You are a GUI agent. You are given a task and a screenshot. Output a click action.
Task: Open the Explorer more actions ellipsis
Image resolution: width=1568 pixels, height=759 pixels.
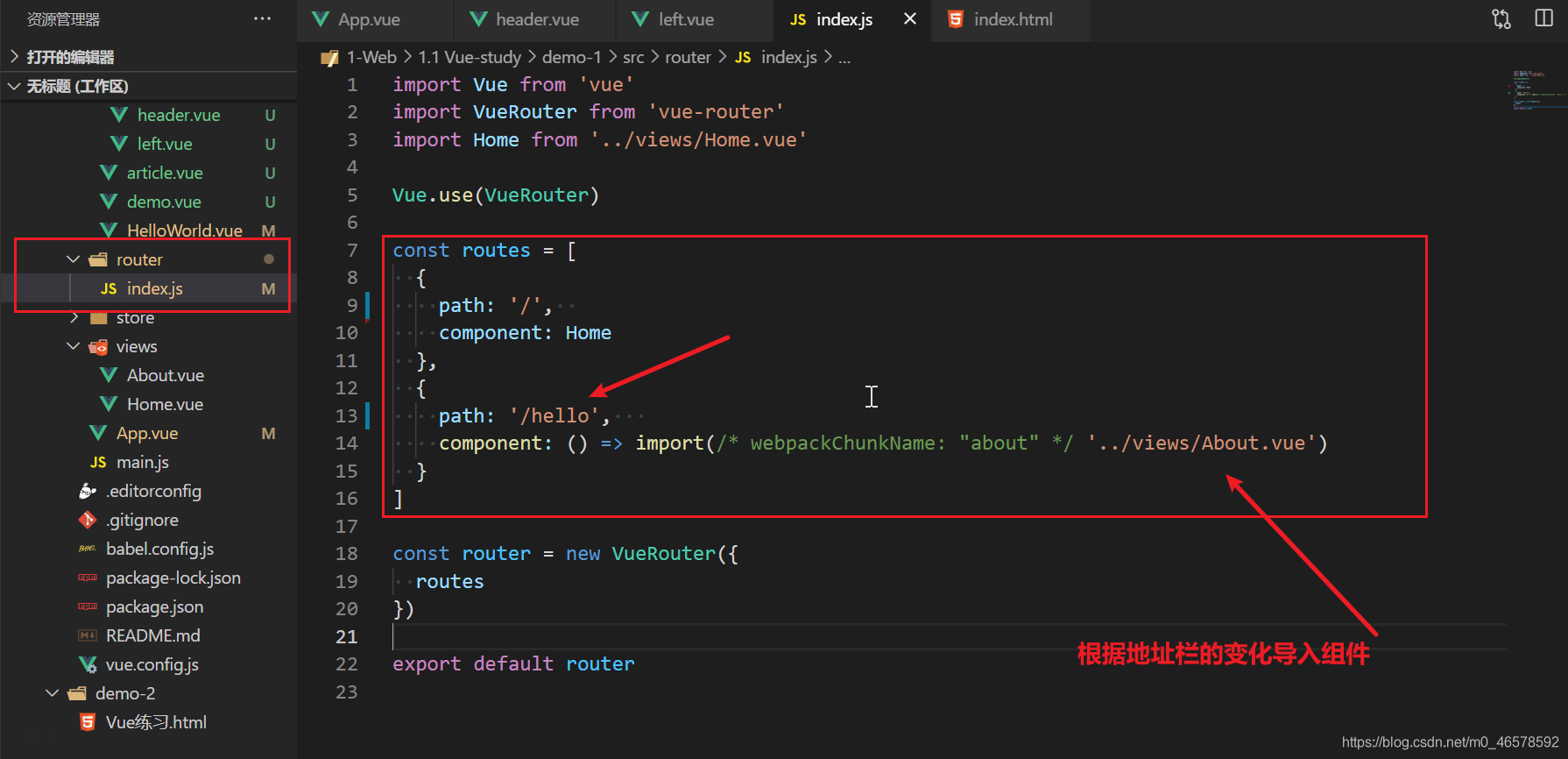pos(262,18)
